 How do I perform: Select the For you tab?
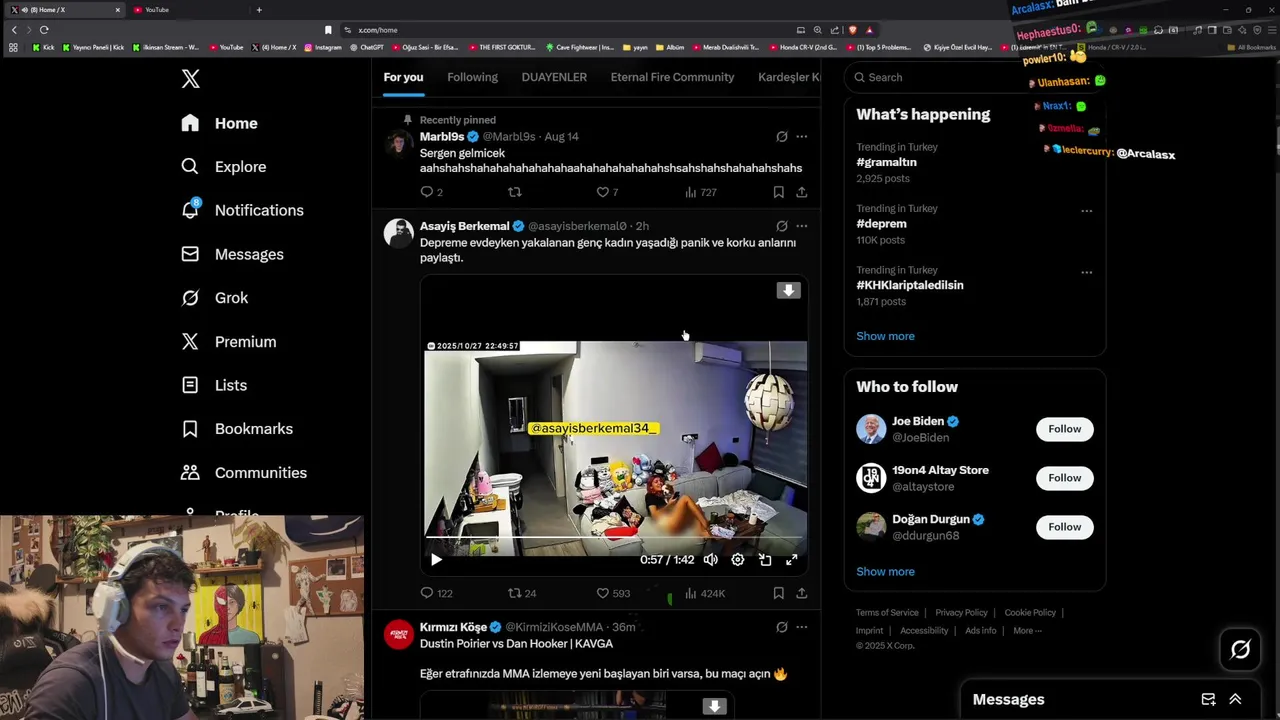click(x=403, y=77)
